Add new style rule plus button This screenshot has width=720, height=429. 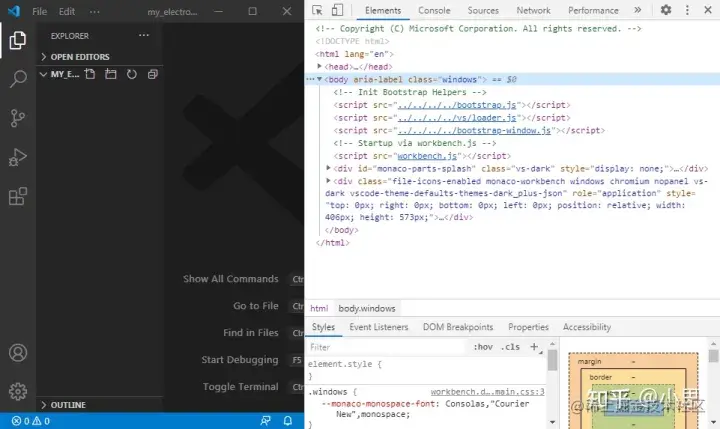pyautogui.click(x=534, y=347)
